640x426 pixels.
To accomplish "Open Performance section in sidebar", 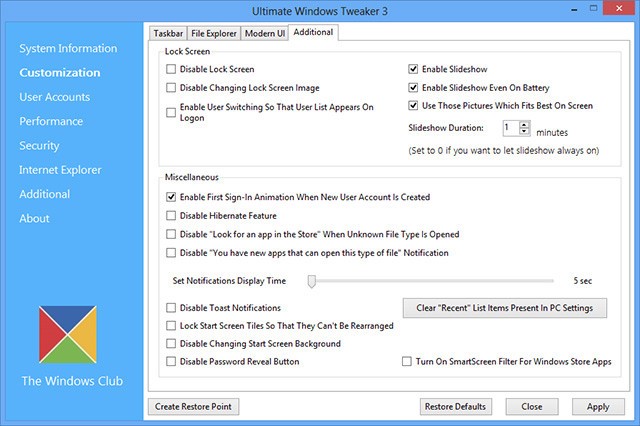I will (51, 121).
